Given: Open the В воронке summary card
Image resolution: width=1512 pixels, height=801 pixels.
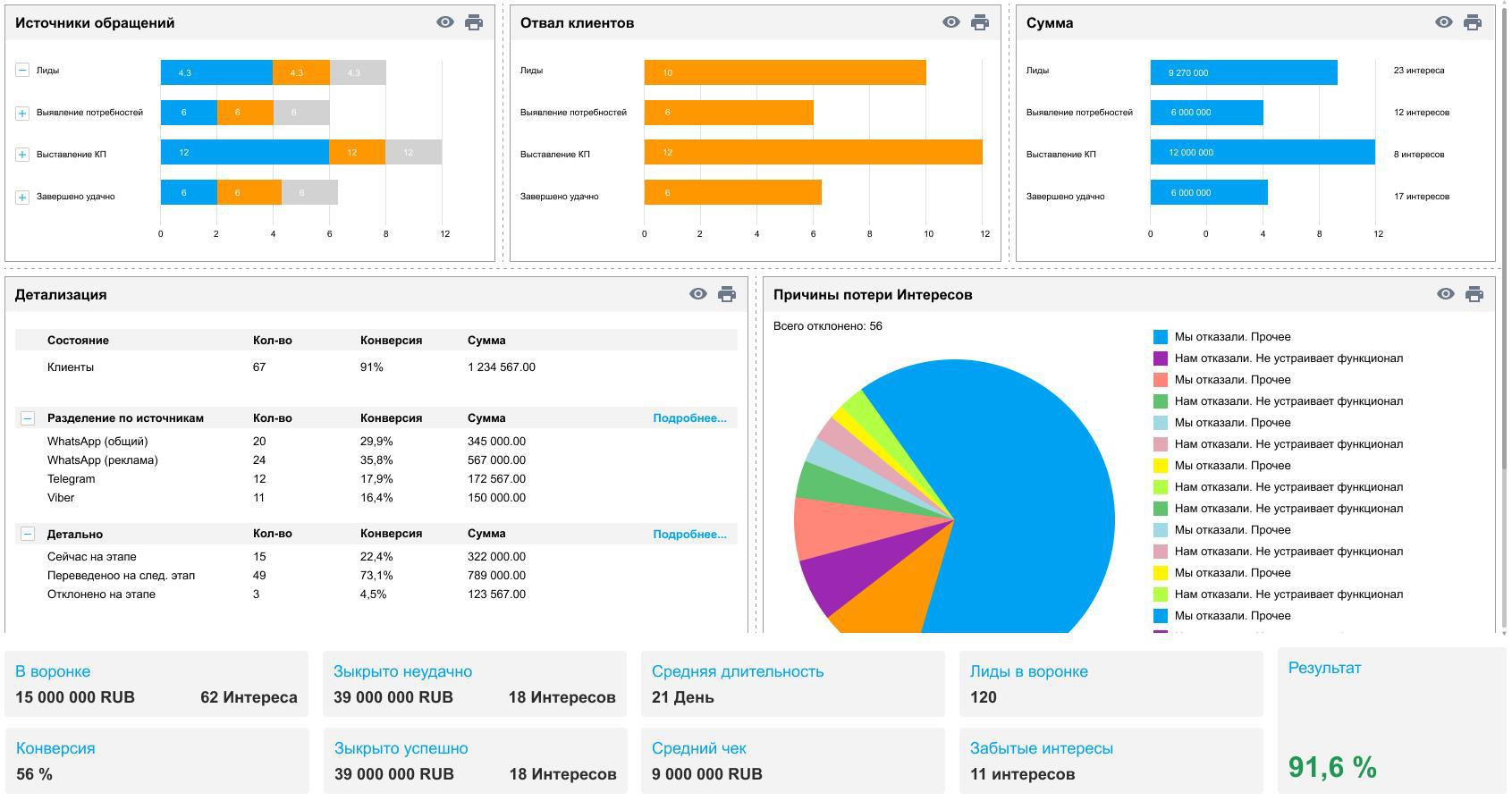Looking at the screenshot, I should tap(156, 684).
